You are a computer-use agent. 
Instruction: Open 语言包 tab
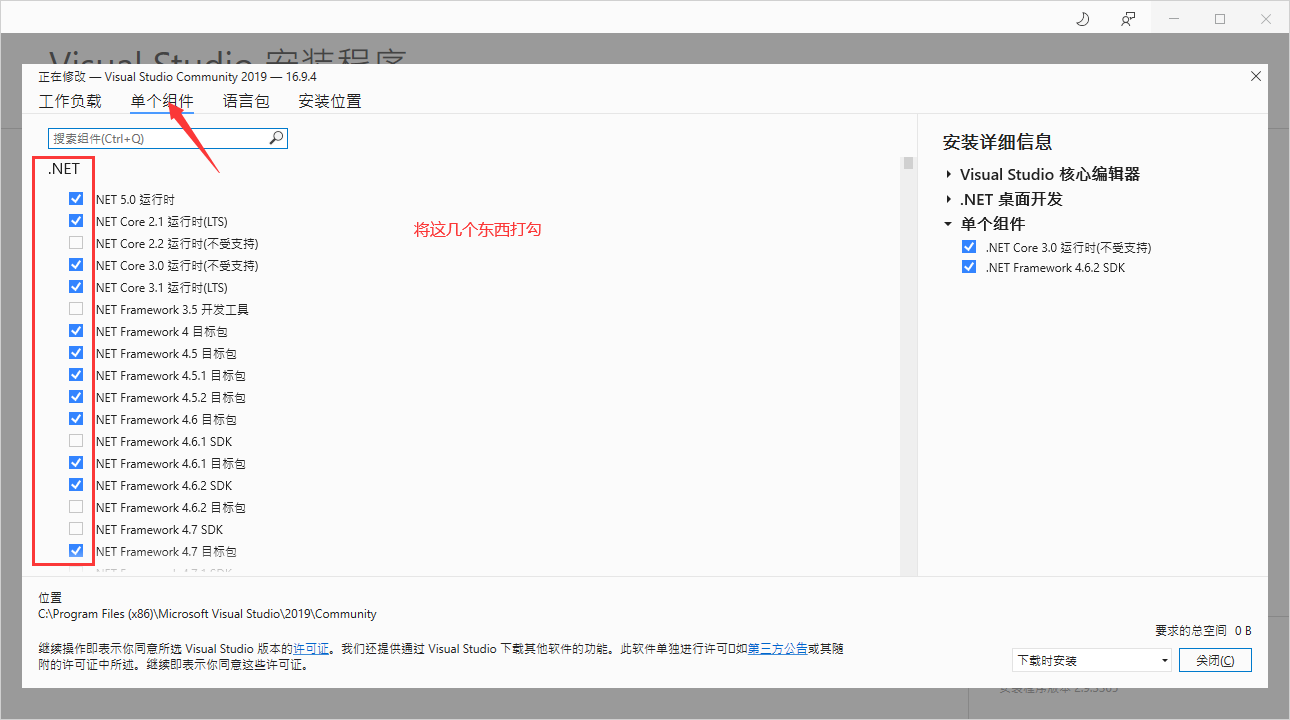246,101
